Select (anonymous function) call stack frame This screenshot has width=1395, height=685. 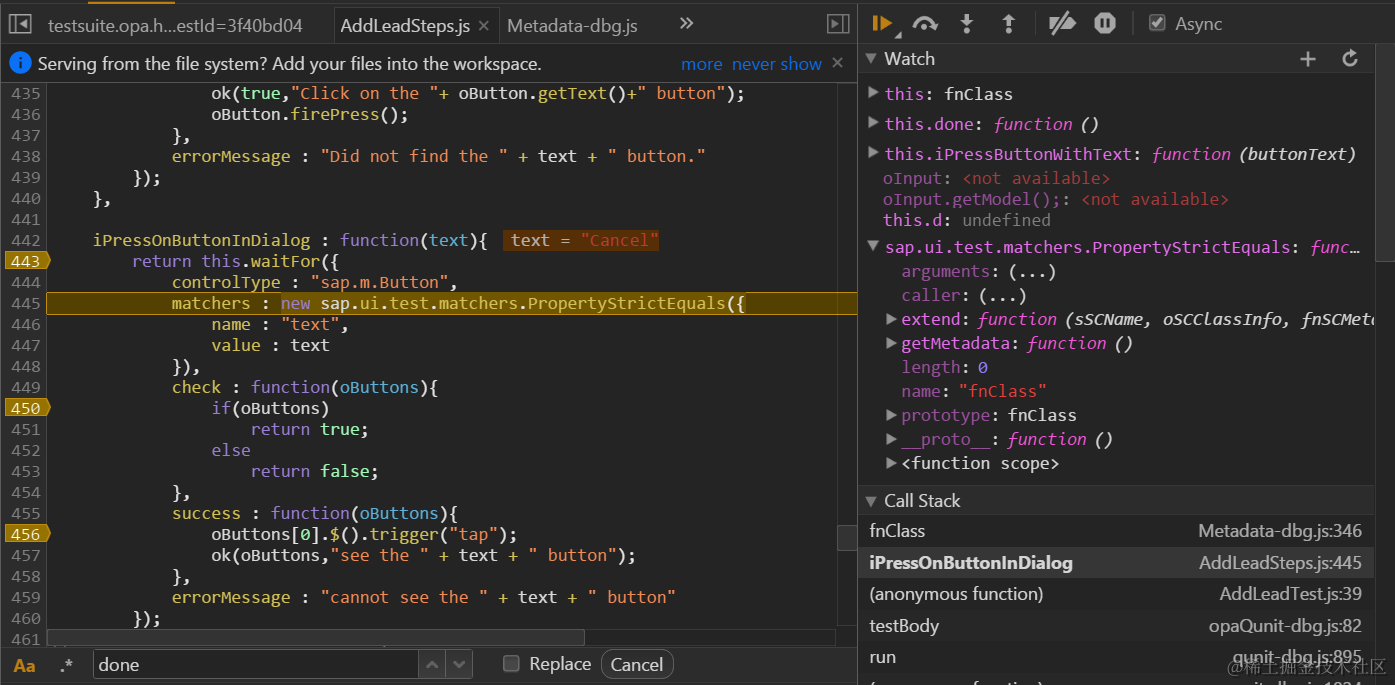1116,594
